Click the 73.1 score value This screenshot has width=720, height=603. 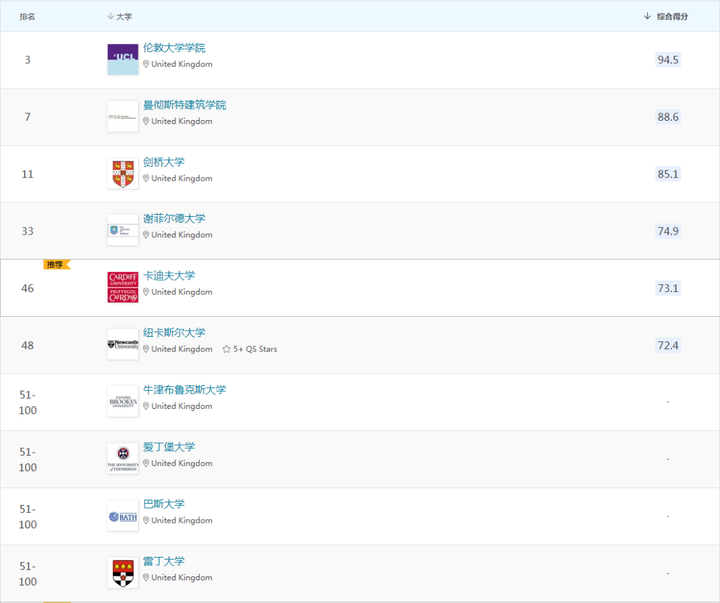pos(668,288)
